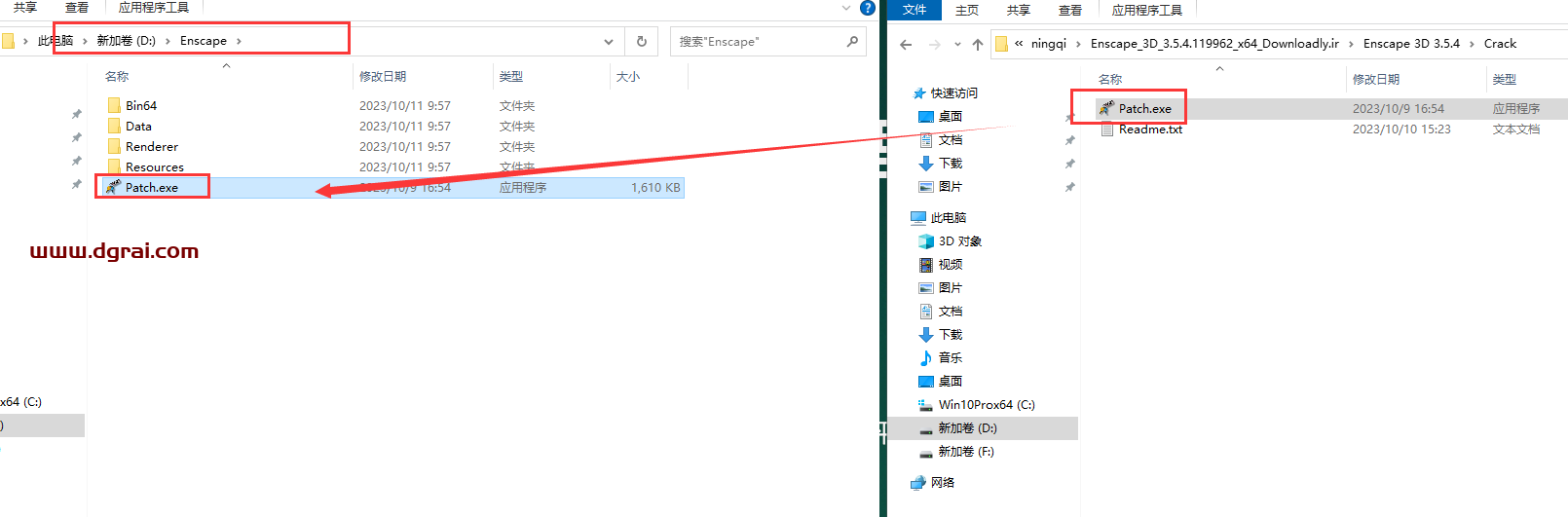Screen dimensions: 1568x517
Task: Select the Renderer folder icon
Action: pyautogui.click(x=114, y=146)
